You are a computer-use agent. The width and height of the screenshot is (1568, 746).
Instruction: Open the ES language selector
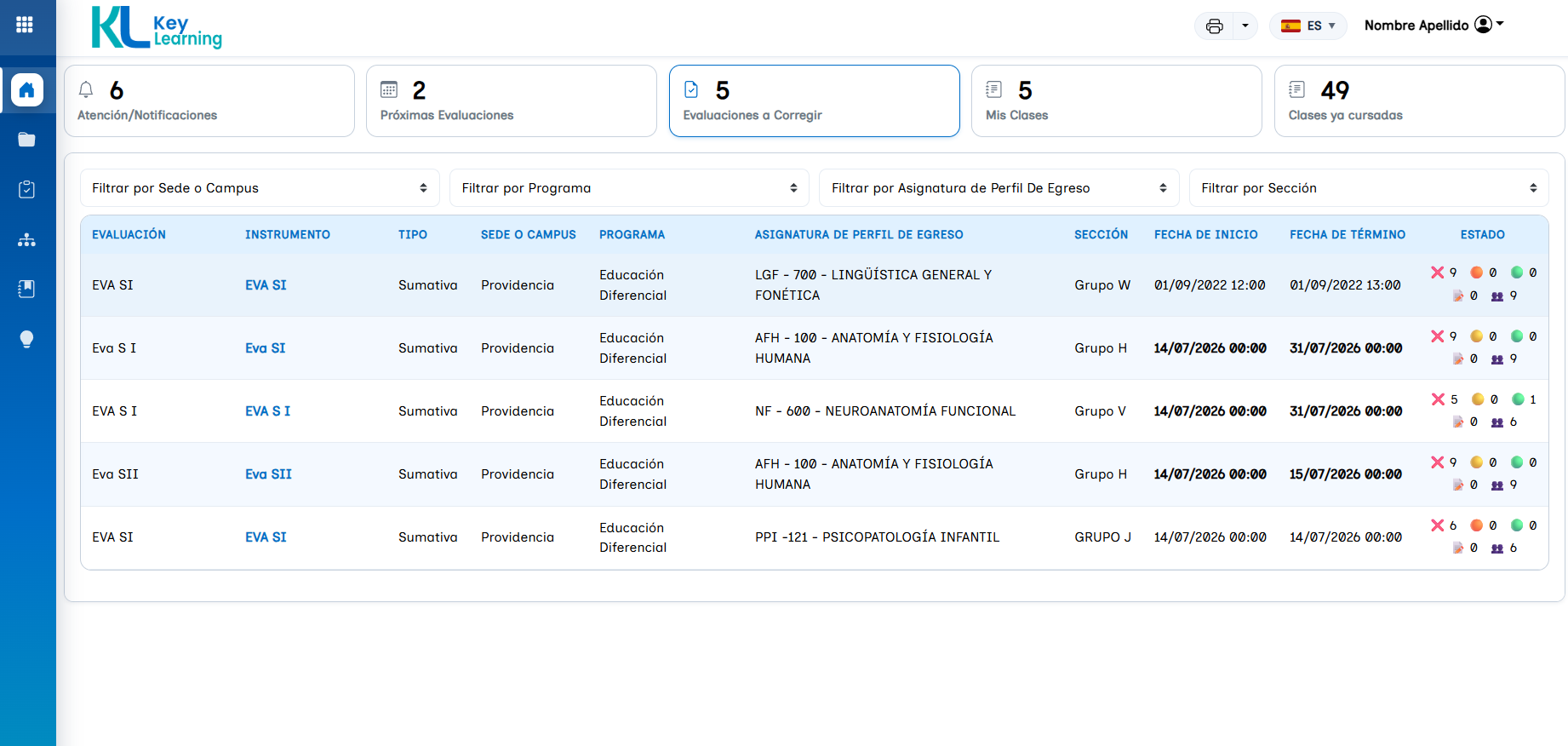(1308, 26)
